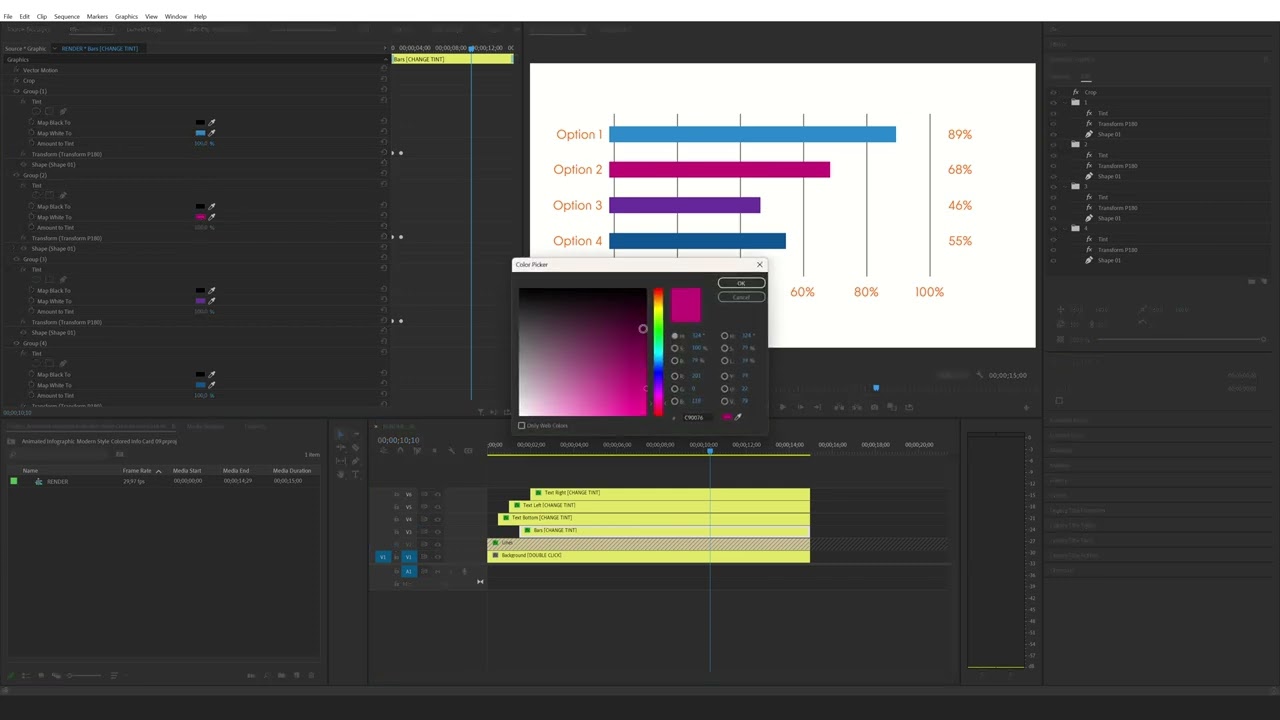Open the Markers menu
Image resolution: width=1280 pixels, height=720 pixels.
click(97, 16)
